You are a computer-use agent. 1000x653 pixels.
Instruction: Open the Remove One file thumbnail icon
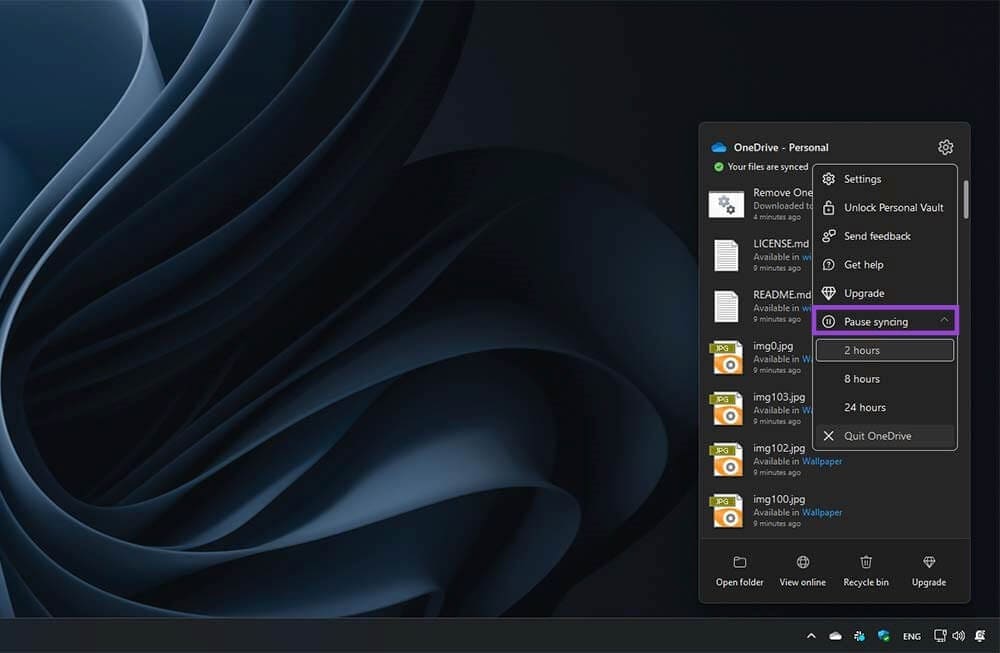(726, 205)
